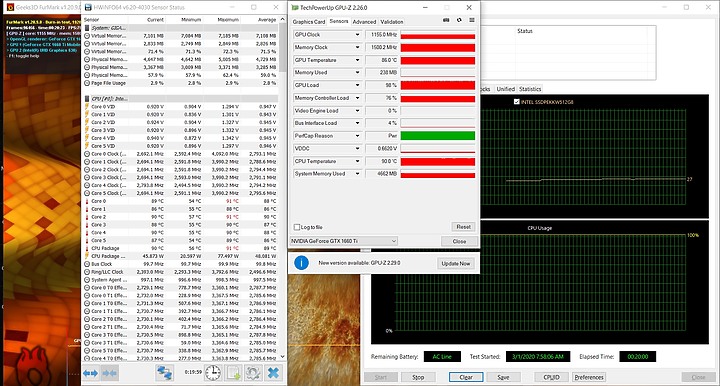720x386 pixels.
Task: Click the Remaining Battery AC Line field
Action: click(x=442, y=357)
